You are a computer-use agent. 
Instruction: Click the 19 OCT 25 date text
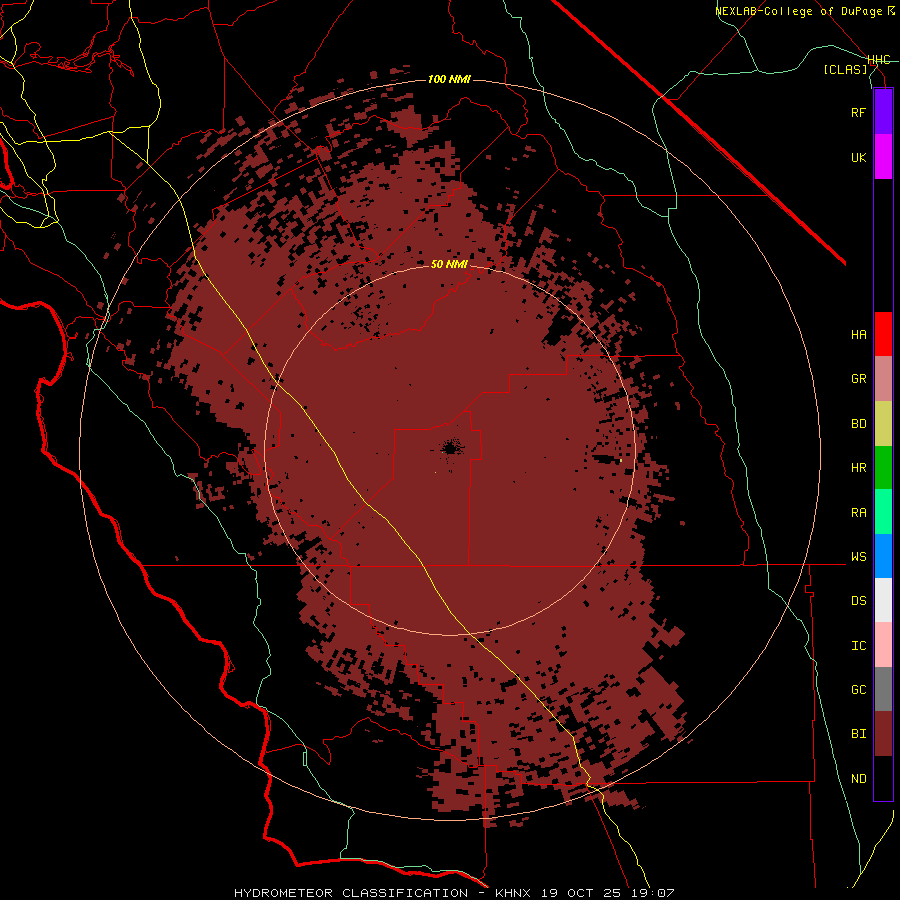click(x=582, y=893)
